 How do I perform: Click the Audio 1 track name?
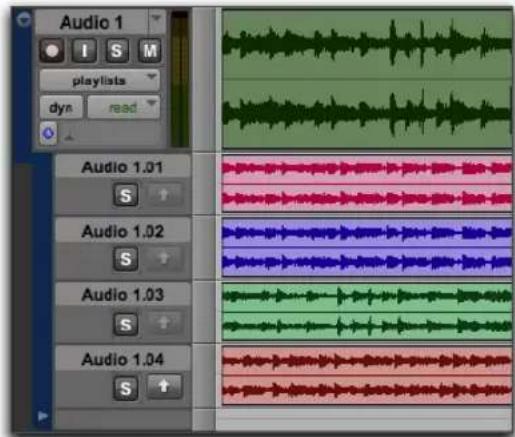click(x=91, y=22)
